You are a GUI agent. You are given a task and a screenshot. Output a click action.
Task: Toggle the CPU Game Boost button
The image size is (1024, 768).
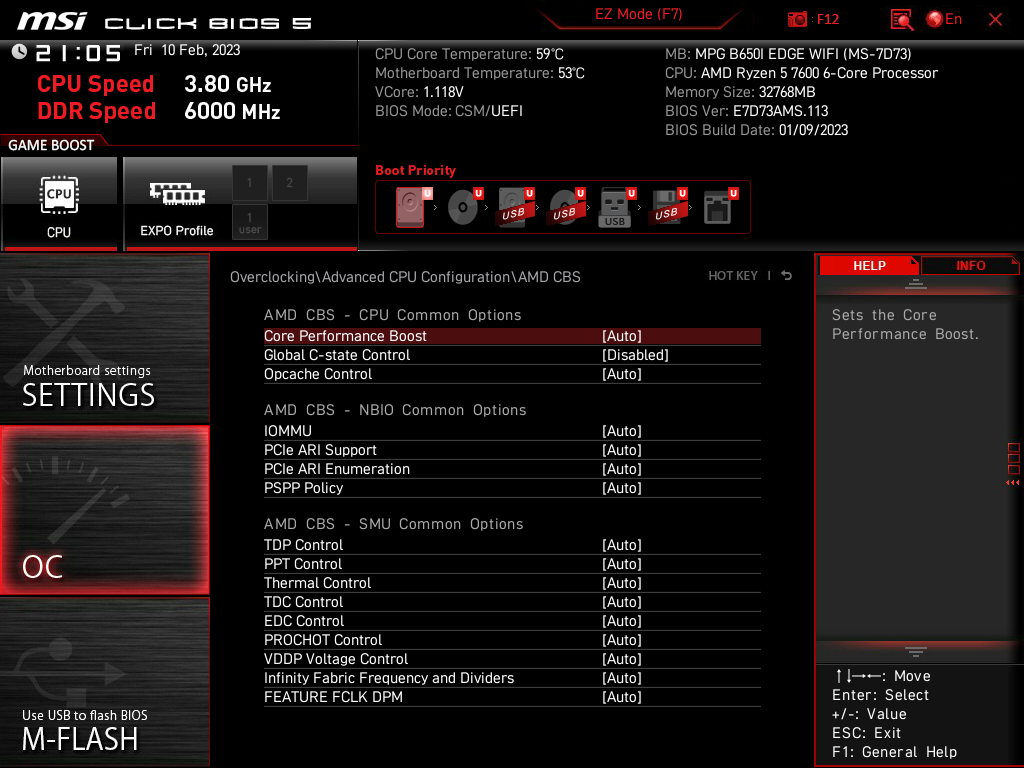pos(59,203)
